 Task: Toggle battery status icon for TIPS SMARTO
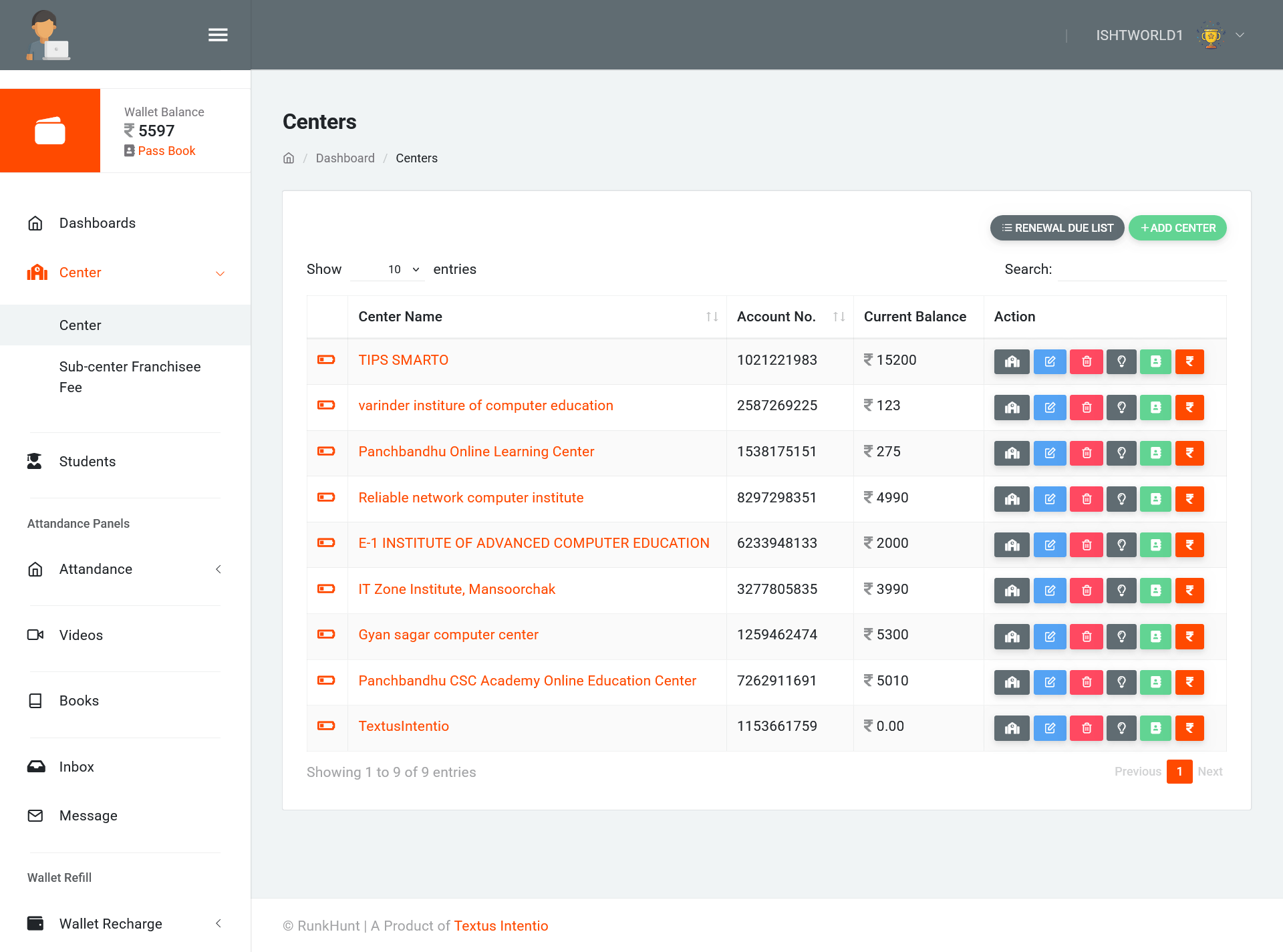point(326,360)
